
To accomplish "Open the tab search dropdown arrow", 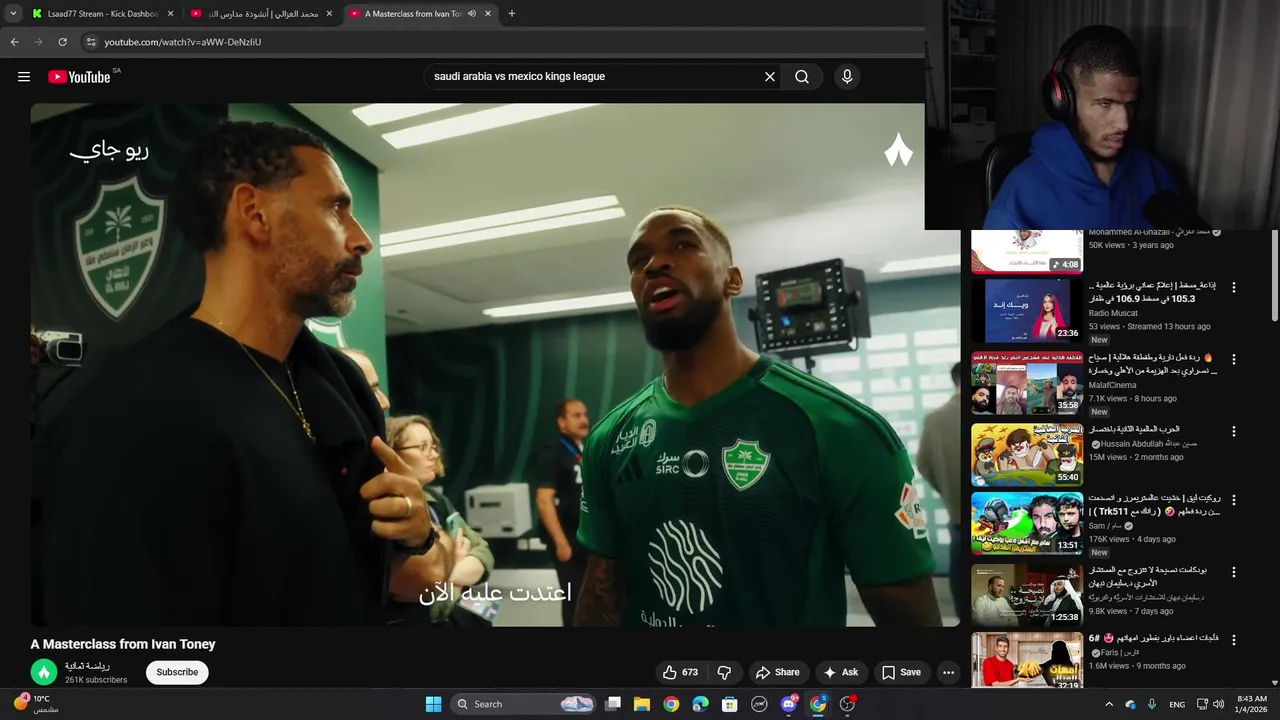I will [12, 14].
